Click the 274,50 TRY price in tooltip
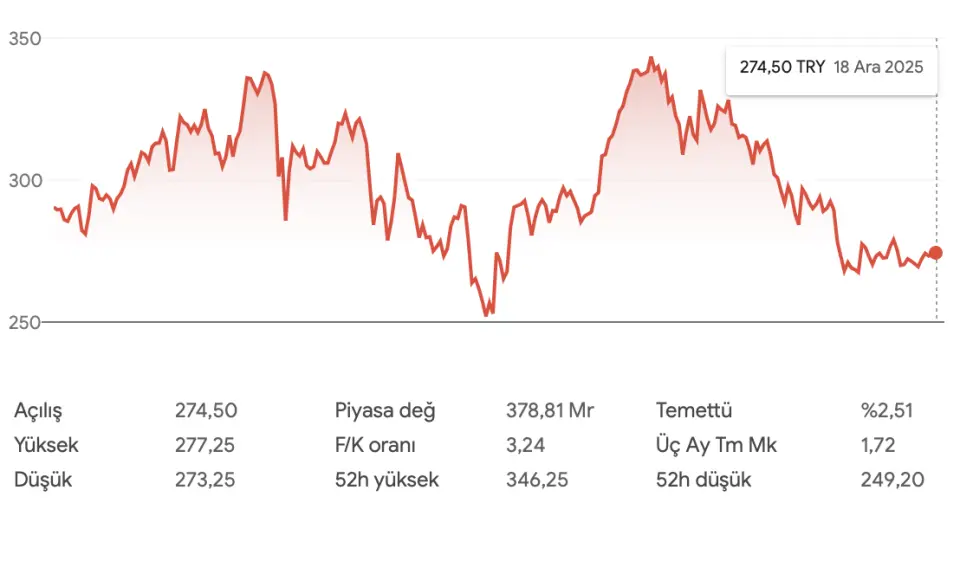 click(782, 67)
